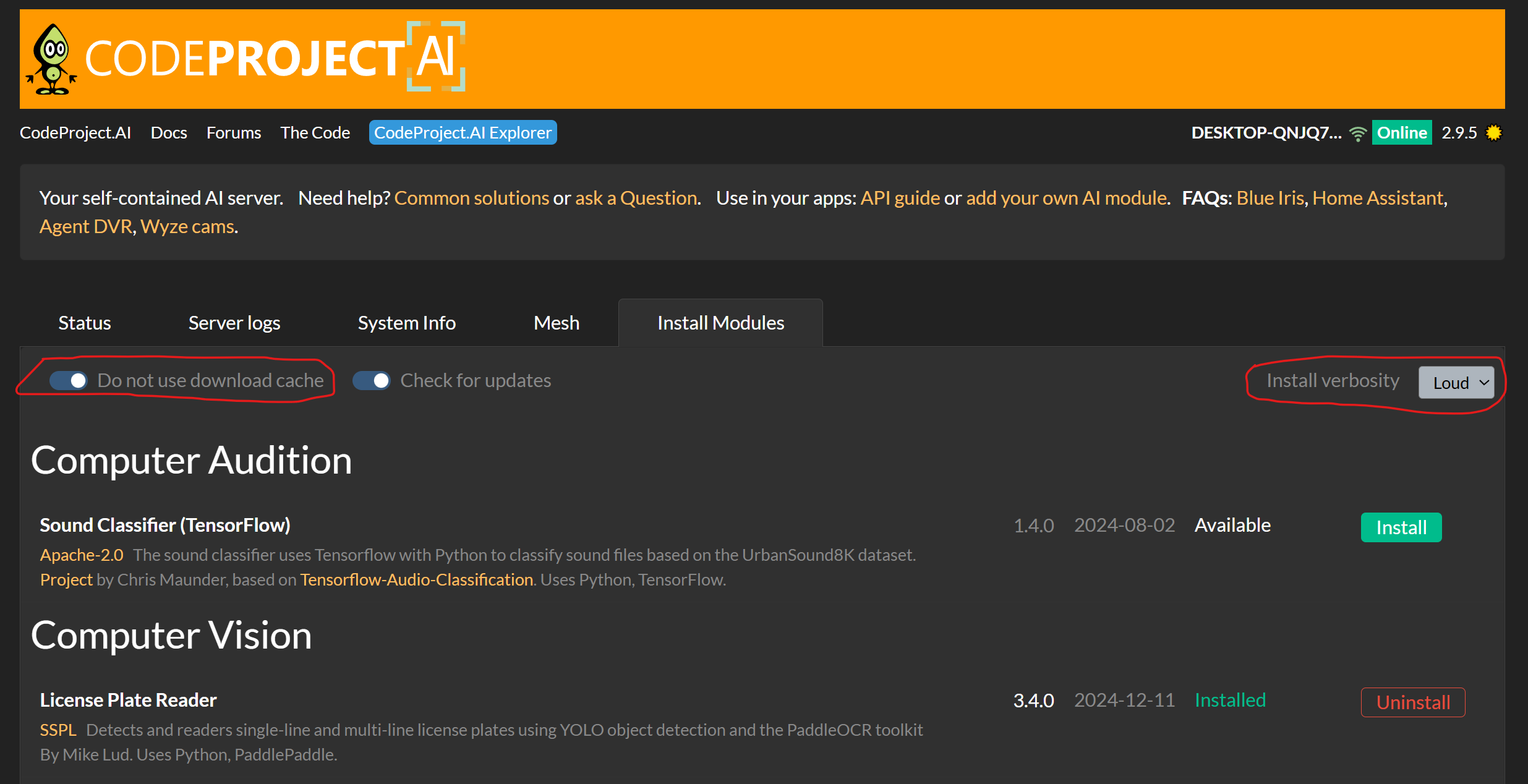Click the CodeProject AI bracket logo
Image resolution: width=1528 pixels, height=784 pixels.
click(x=436, y=56)
